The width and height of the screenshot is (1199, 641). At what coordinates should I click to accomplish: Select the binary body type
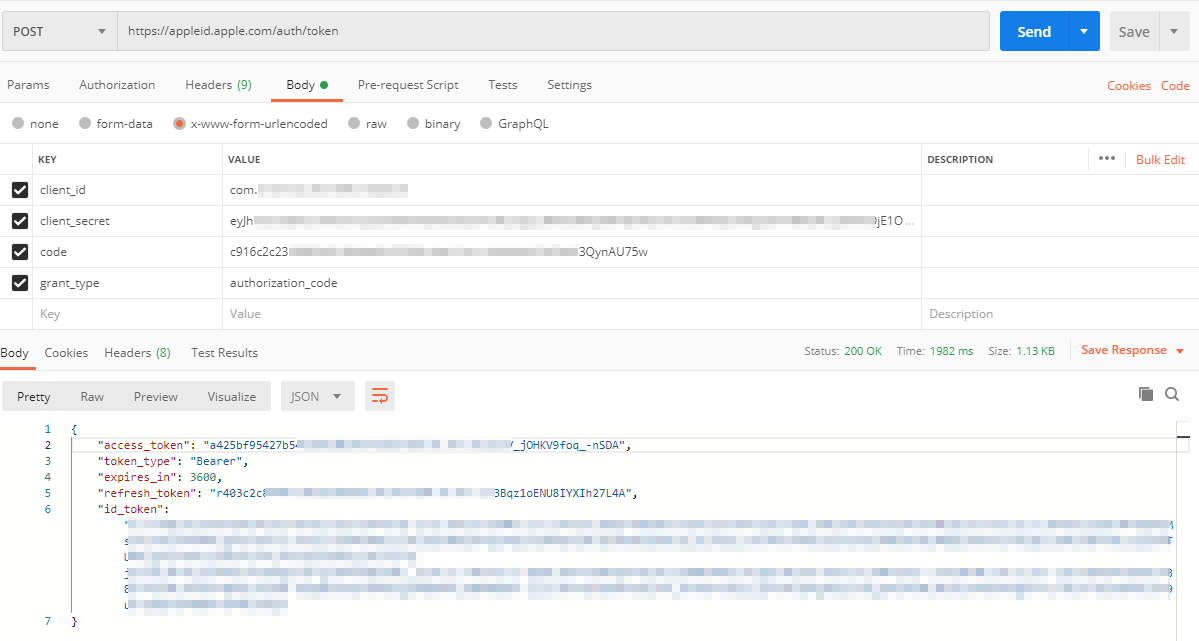pyautogui.click(x=434, y=123)
